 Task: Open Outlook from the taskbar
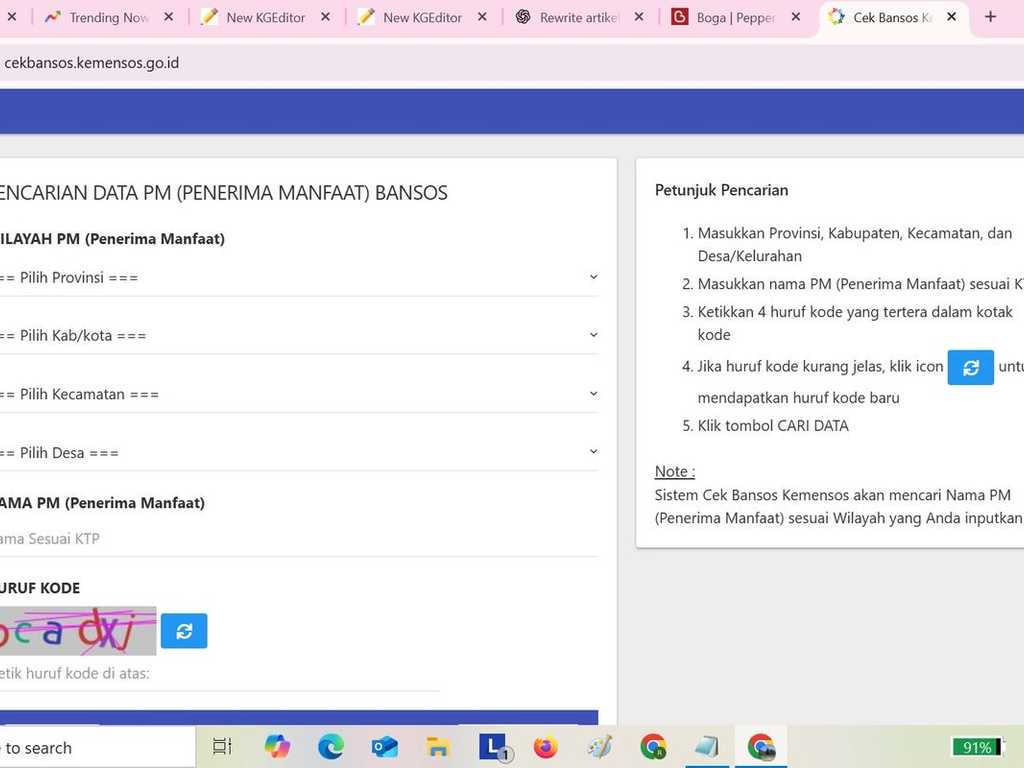(x=383, y=747)
